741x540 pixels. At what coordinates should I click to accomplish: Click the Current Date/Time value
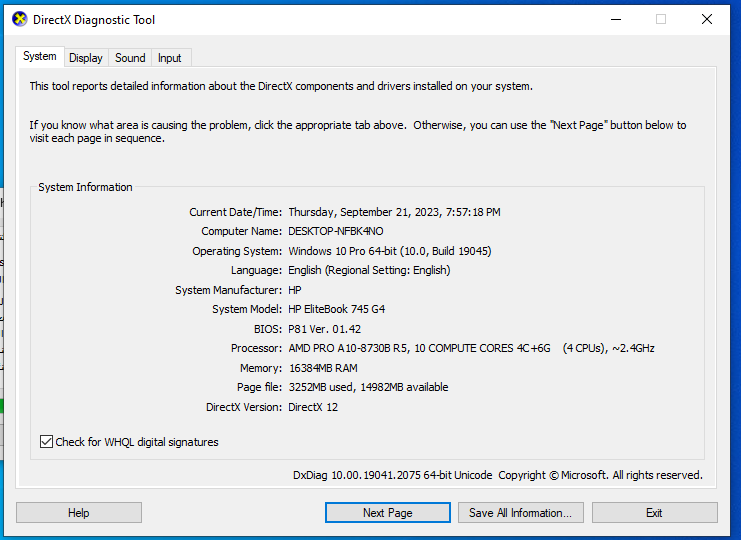(394, 212)
